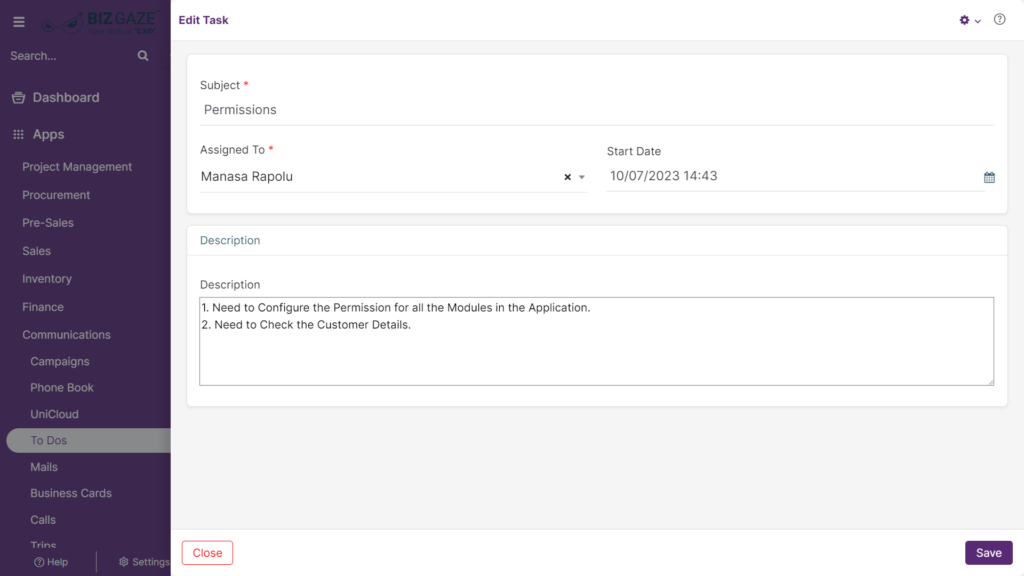Open Campaigns under Communications
The image size is (1024, 576).
(x=59, y=361)
